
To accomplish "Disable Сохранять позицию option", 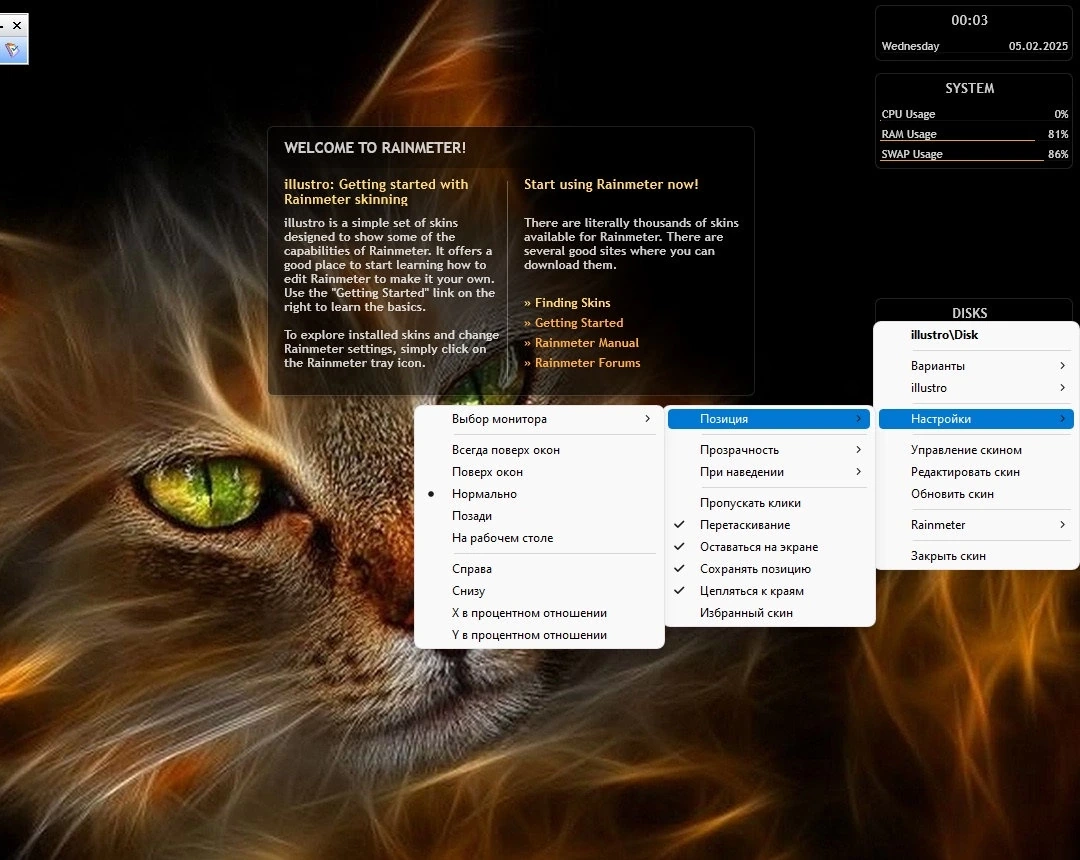I will click(769, 569).
